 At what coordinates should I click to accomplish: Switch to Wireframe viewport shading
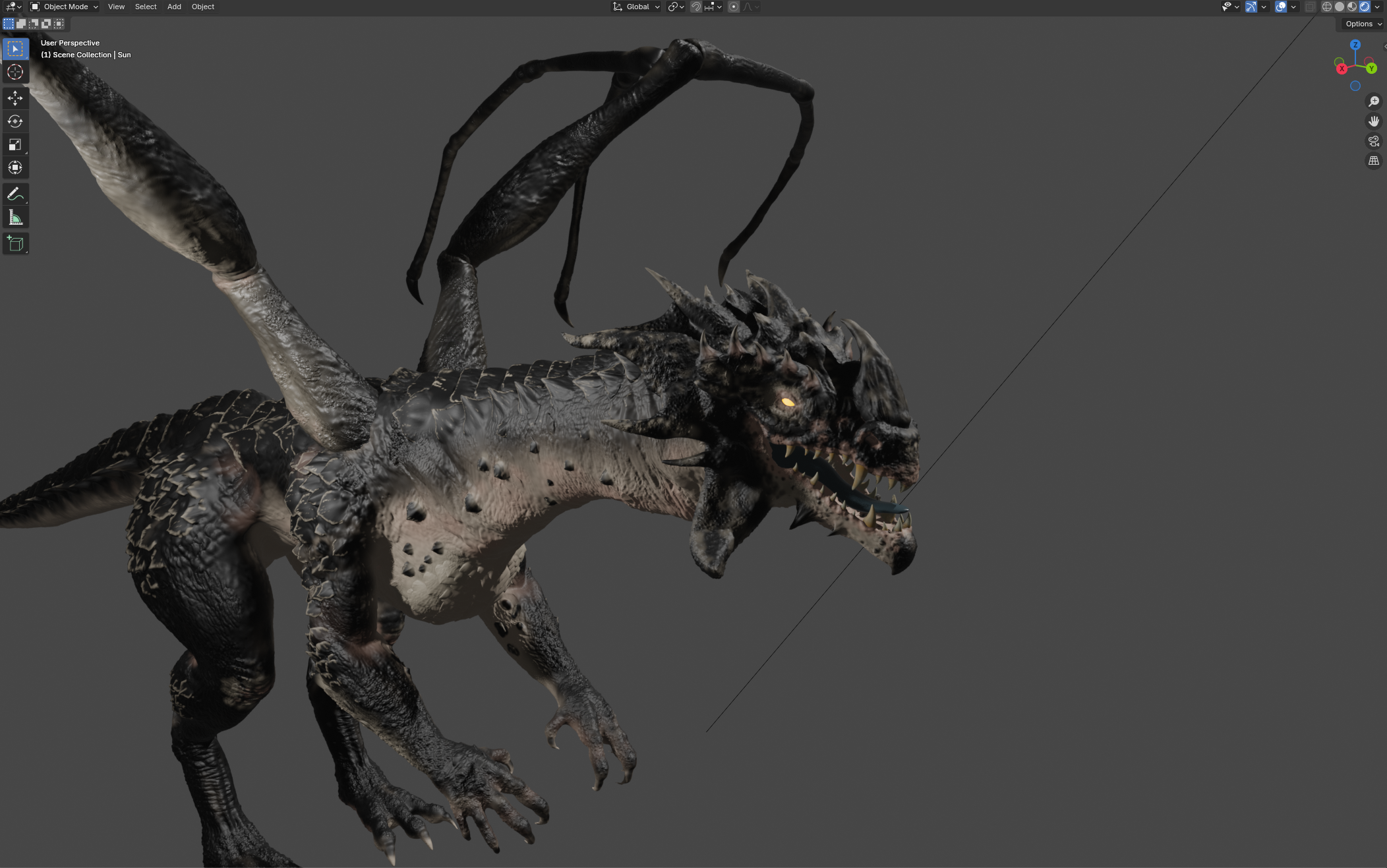click(x=1326, y=7)
